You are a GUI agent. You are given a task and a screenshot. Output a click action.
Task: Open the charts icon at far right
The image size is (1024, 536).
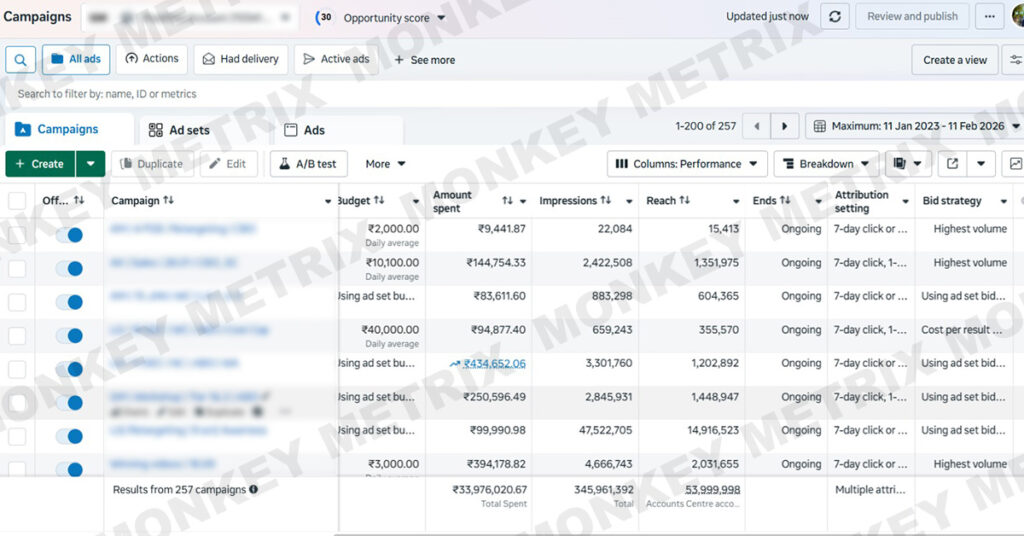1015,164
